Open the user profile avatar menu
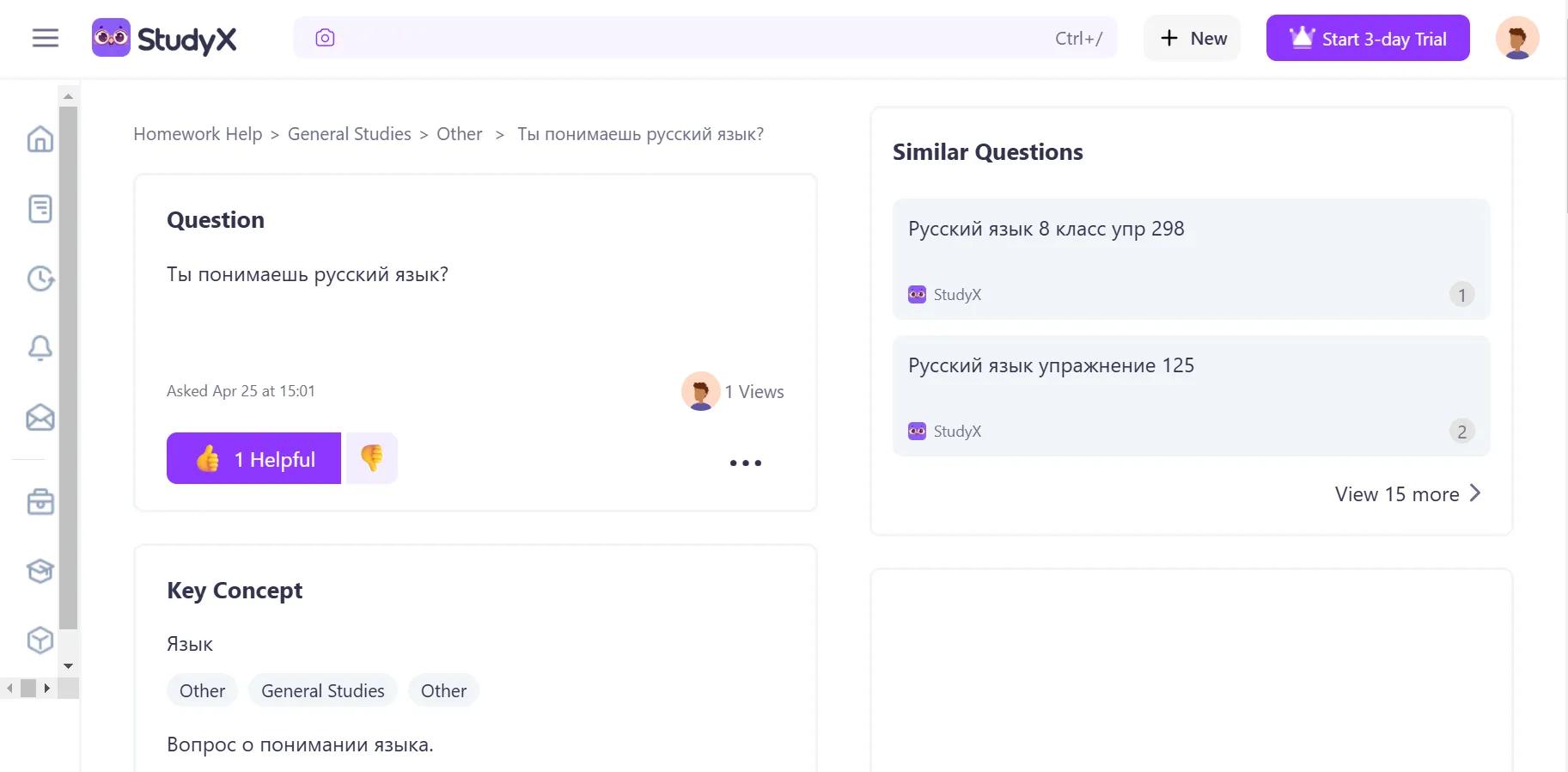 (1516, 38)
